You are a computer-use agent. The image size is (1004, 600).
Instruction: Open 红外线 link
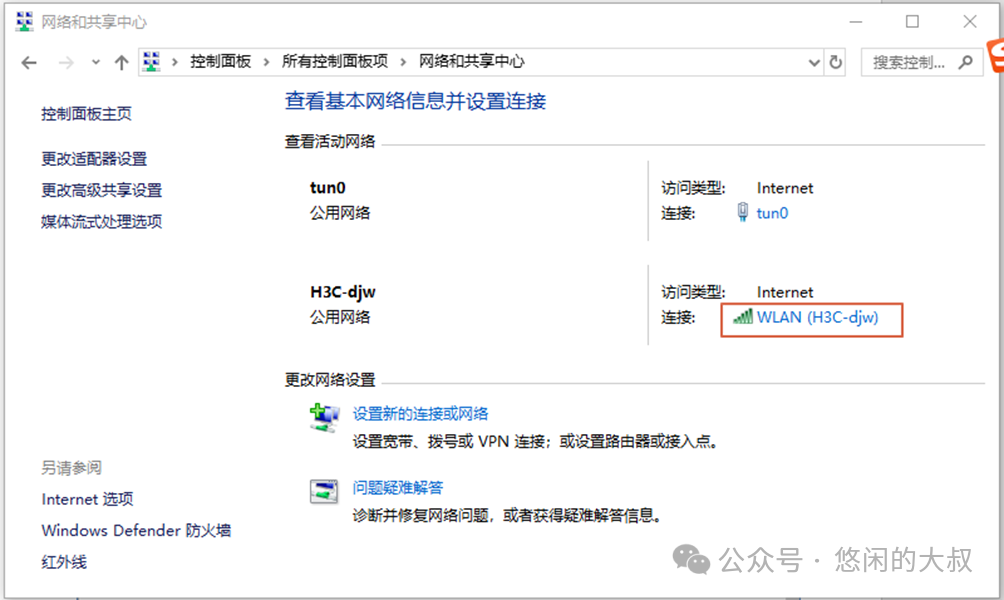[64, 562]
